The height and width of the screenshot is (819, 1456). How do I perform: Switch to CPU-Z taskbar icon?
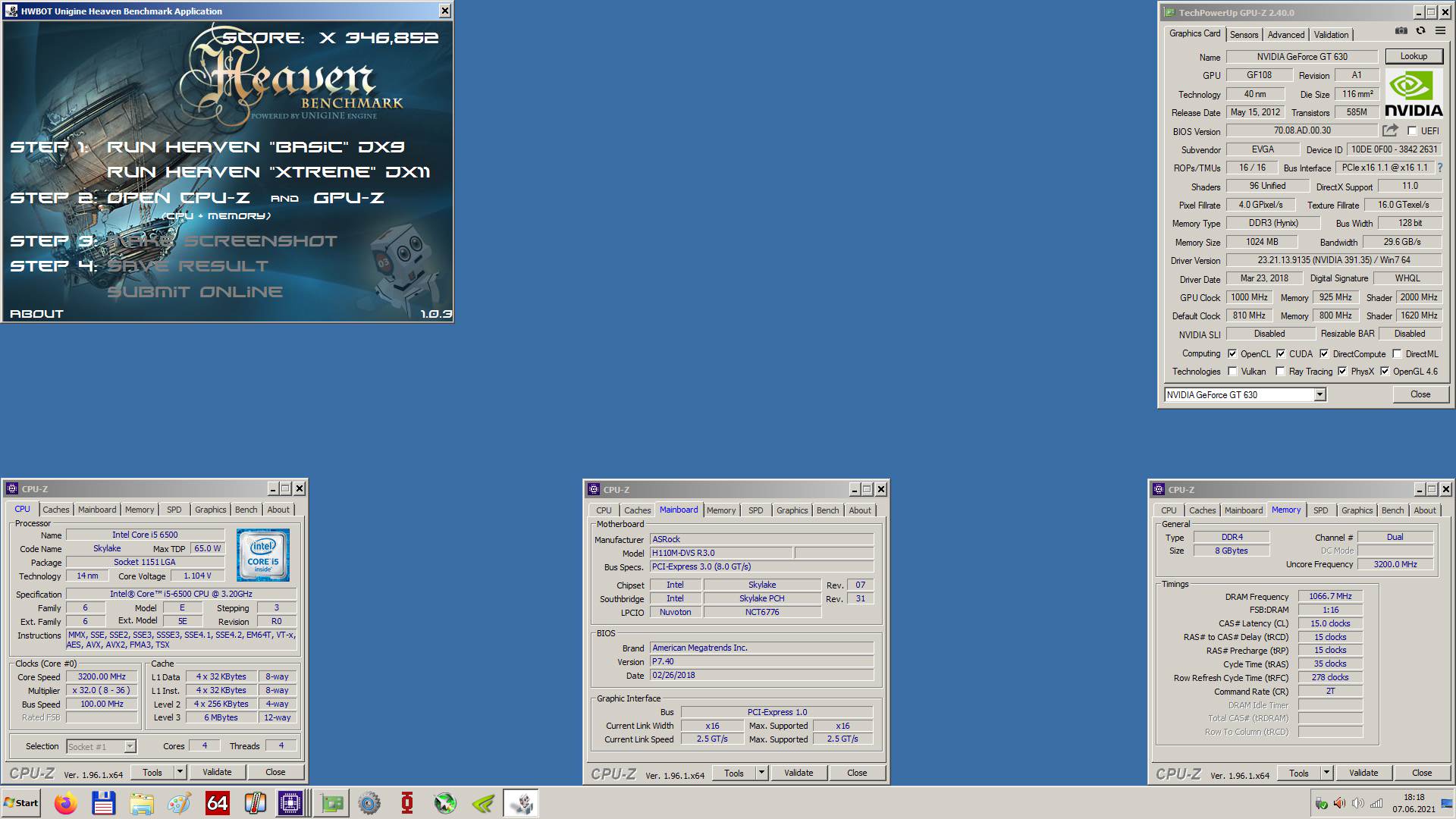290,803
